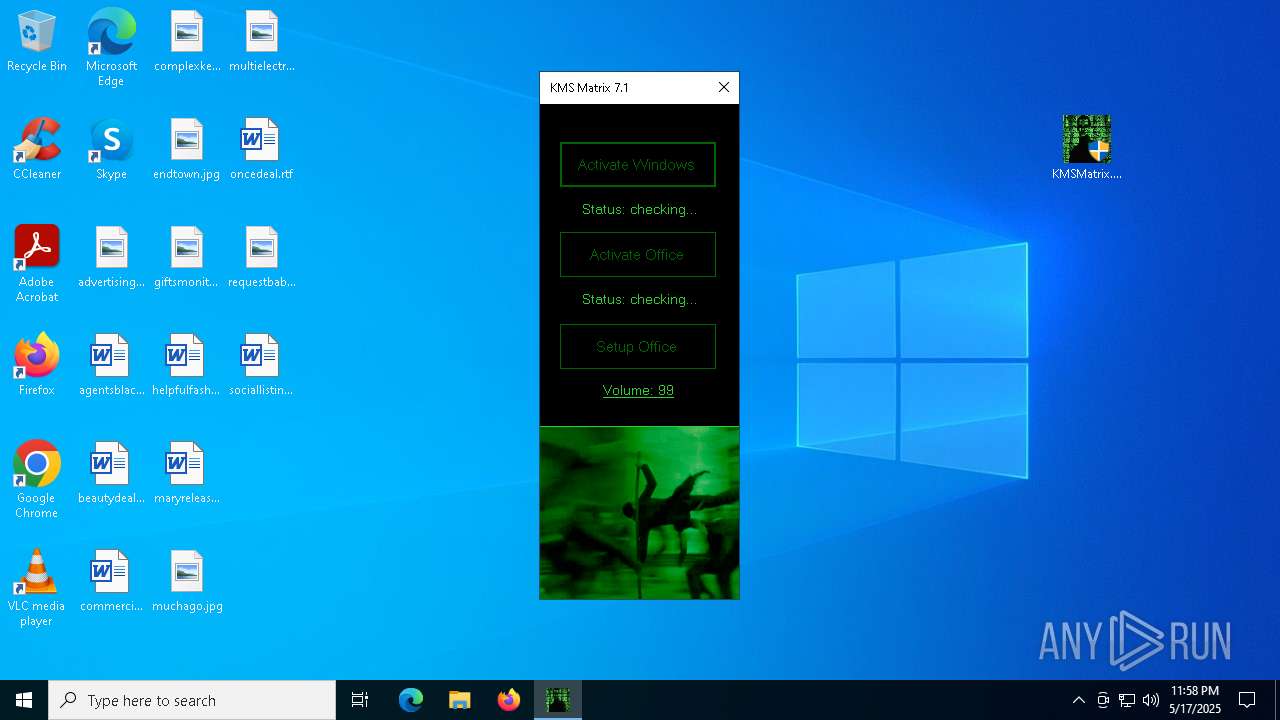
Task: Open CCleaner desktop shortcut
Action: click(x=37, y=150)
